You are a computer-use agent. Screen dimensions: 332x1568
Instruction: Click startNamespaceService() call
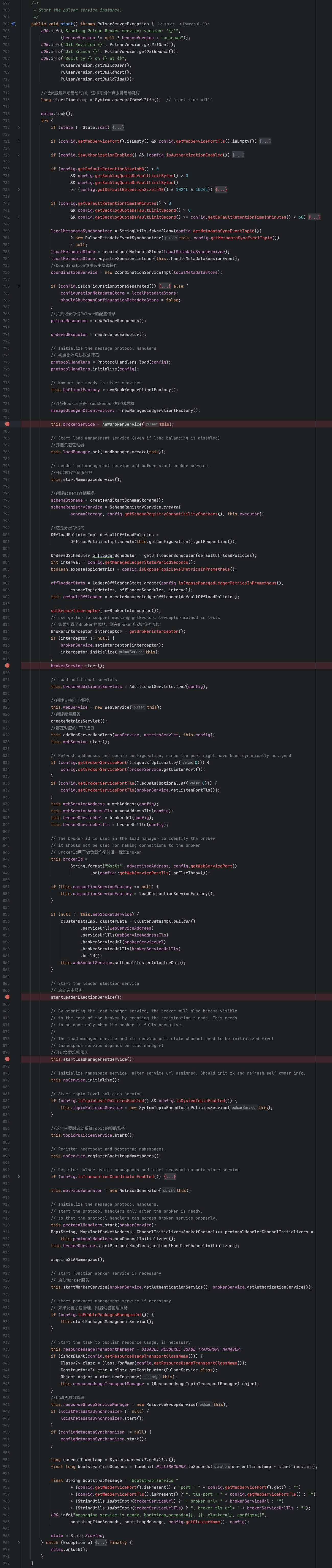(91, 479)
